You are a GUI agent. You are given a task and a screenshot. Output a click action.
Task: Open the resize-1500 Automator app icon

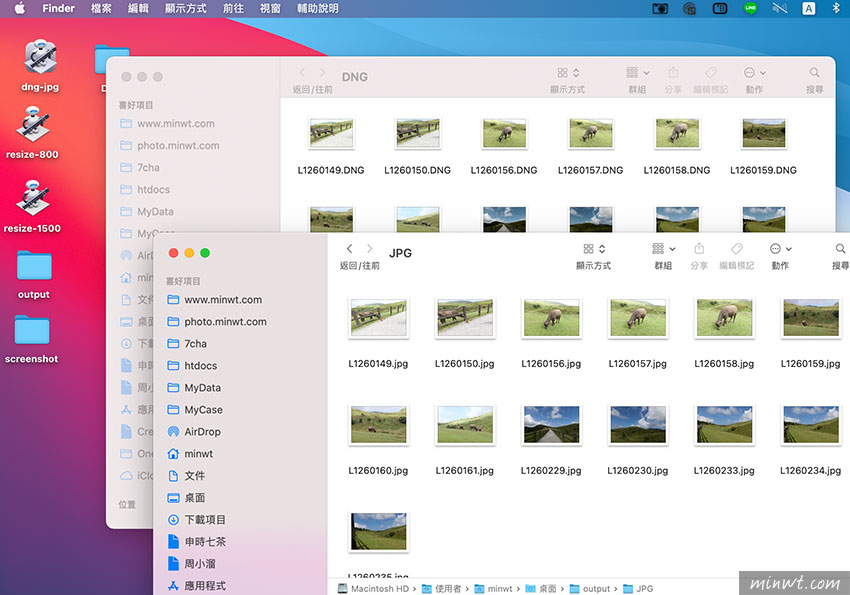click(x=33, y=198)
